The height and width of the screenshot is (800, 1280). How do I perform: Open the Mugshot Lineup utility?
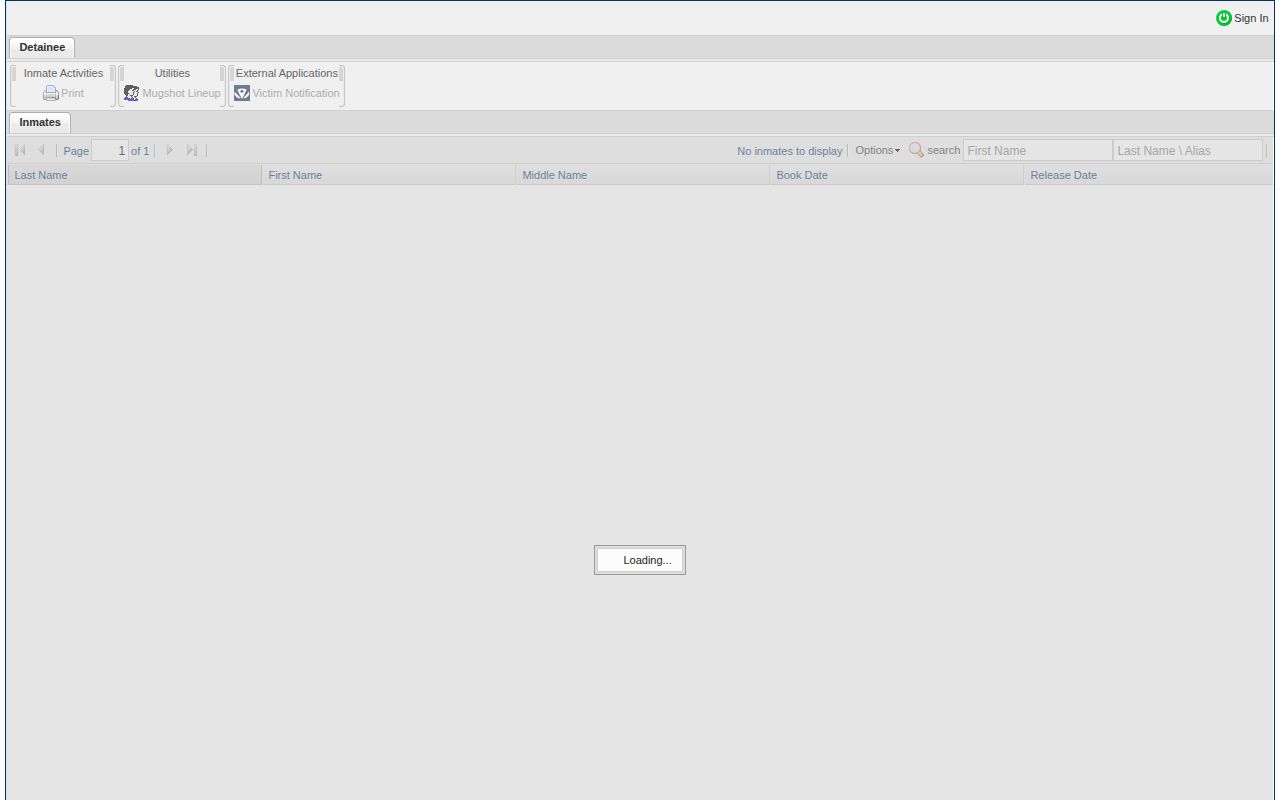coord(171,93)
